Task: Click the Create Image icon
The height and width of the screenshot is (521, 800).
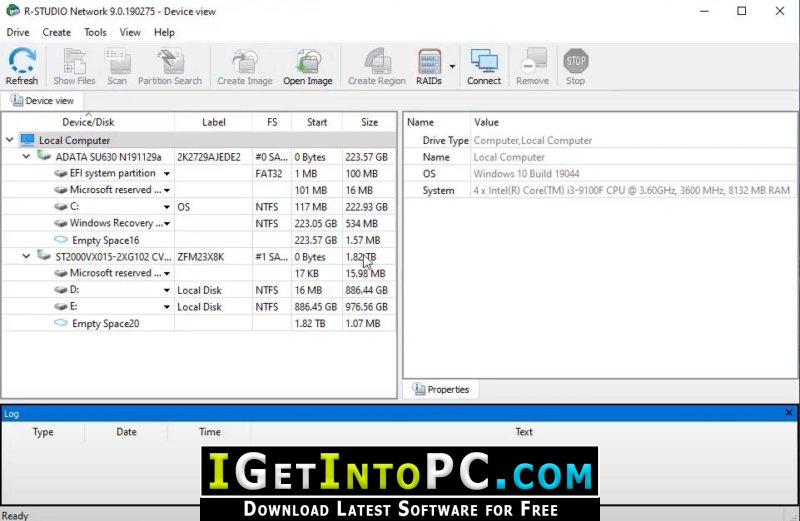Action: tap(245, 66)
